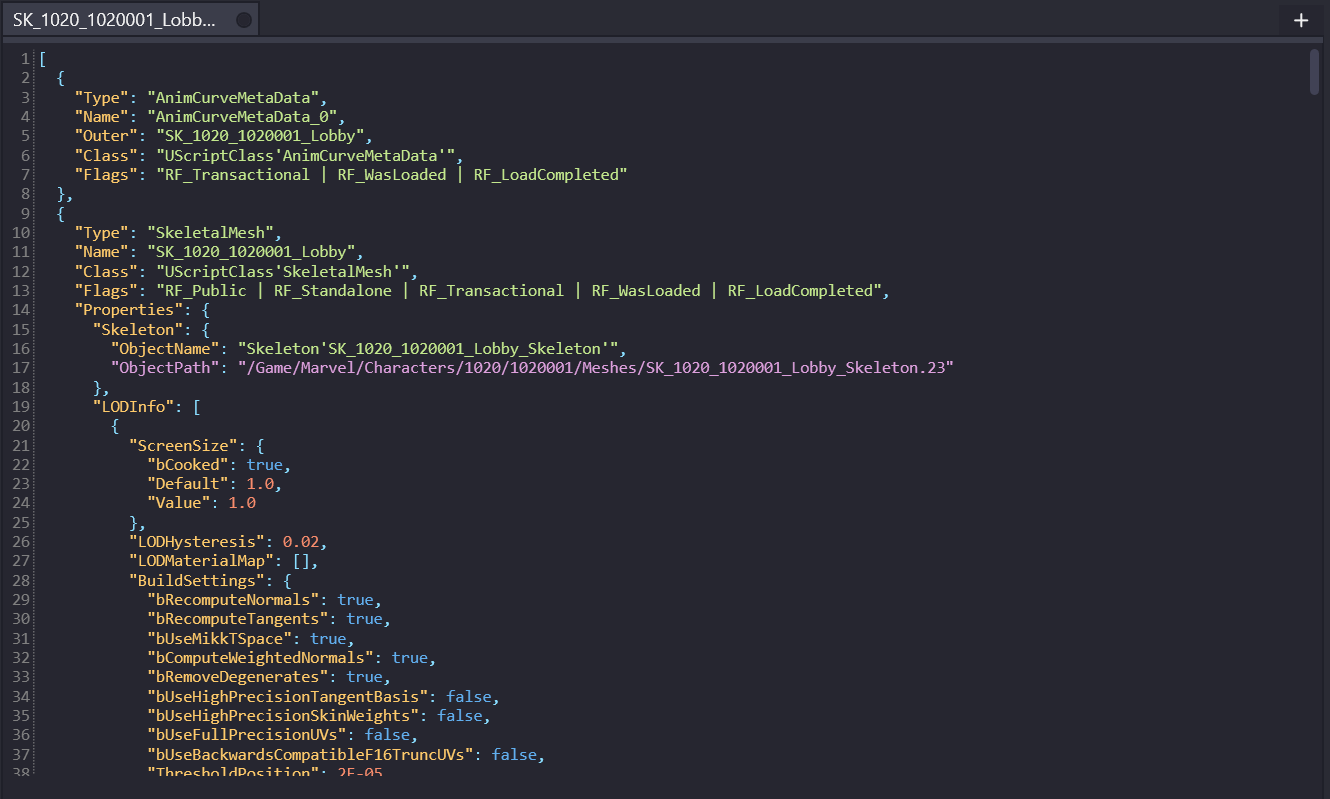Screen dimensions: 1330x799
Task: Click the "LODHysteresis" key
Action: pyautogui.click(x=197, y=541)
